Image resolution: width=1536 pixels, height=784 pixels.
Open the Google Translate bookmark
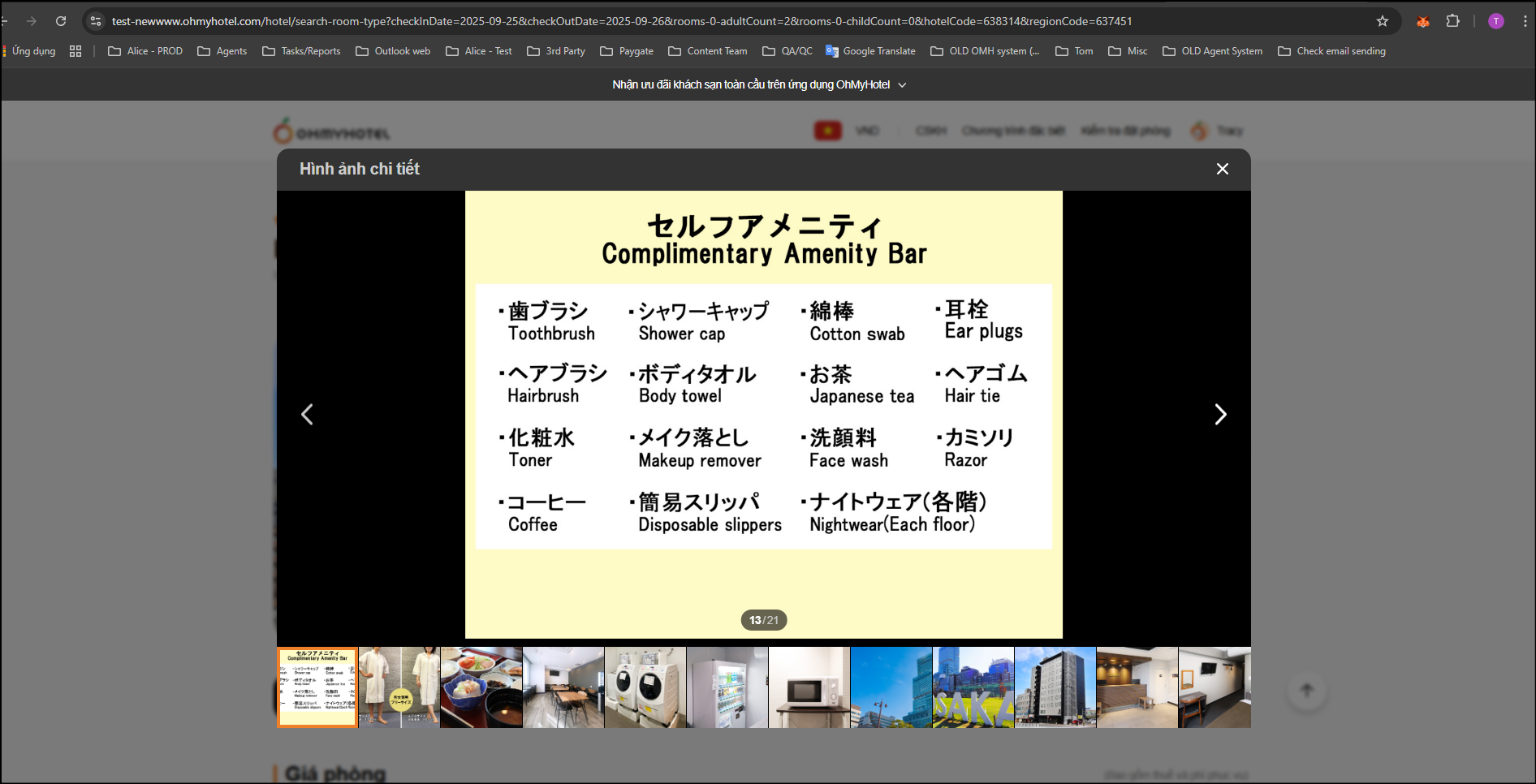click(870, 51)
